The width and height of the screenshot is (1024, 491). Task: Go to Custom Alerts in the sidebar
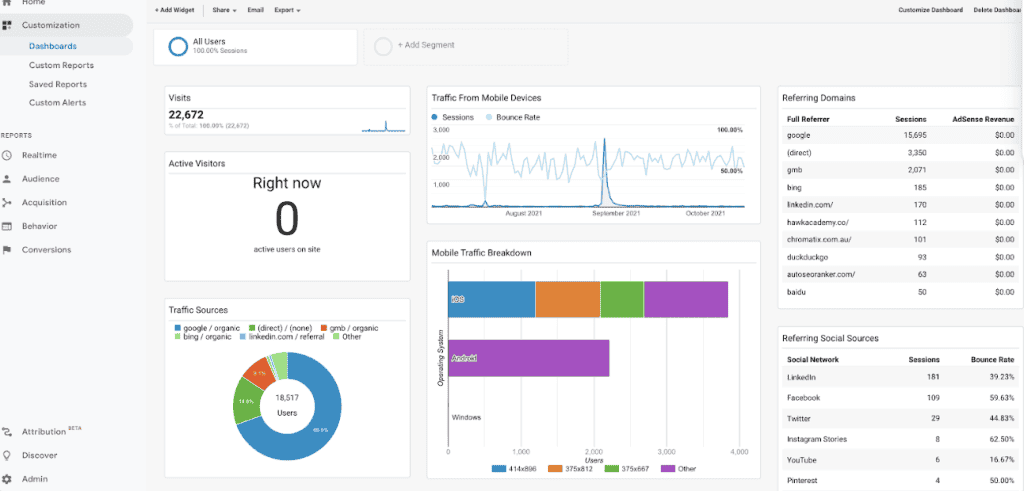coord(57,103)
